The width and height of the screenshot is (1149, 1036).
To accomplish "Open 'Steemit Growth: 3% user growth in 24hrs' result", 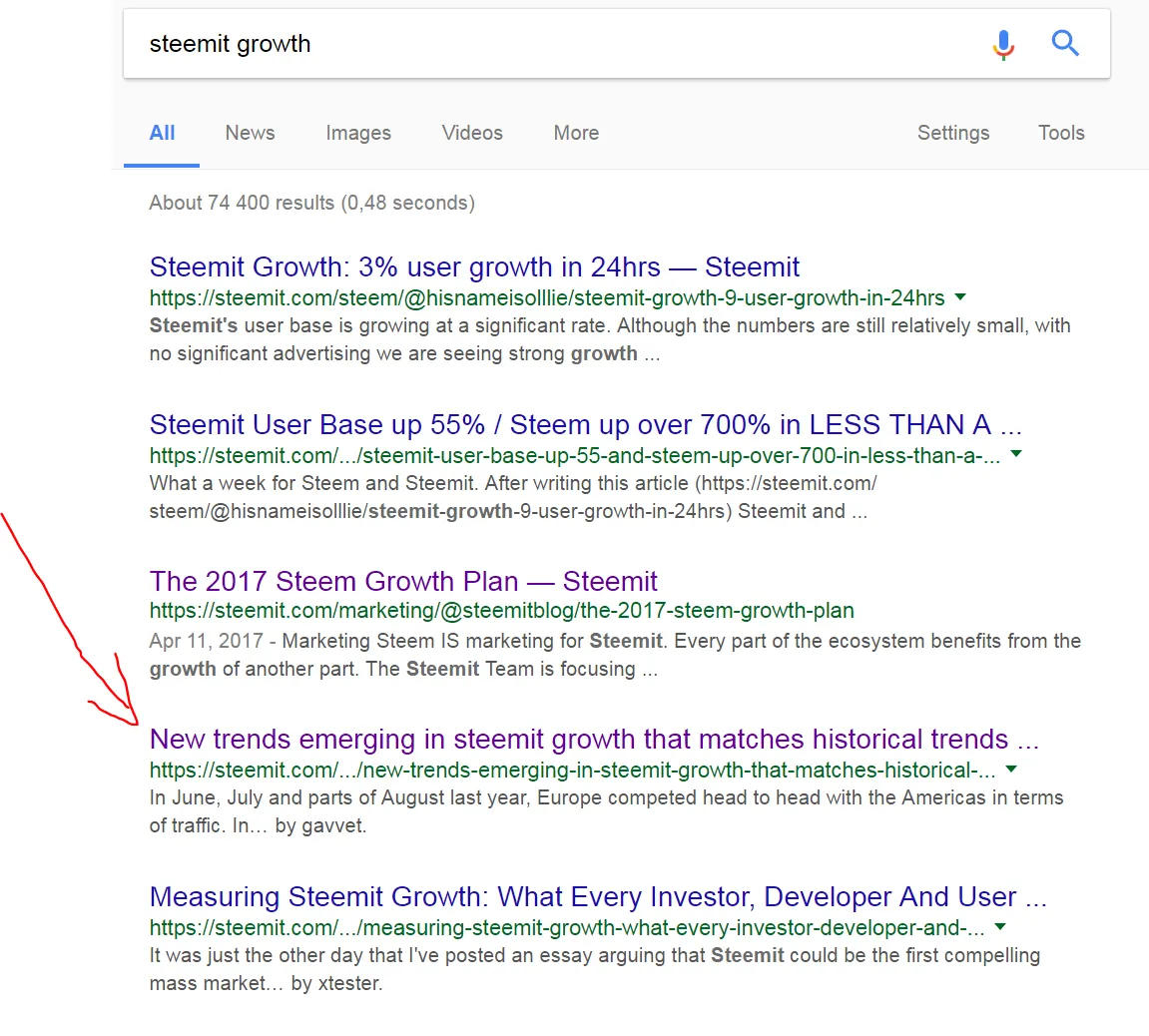I will [x=474, y=266].
